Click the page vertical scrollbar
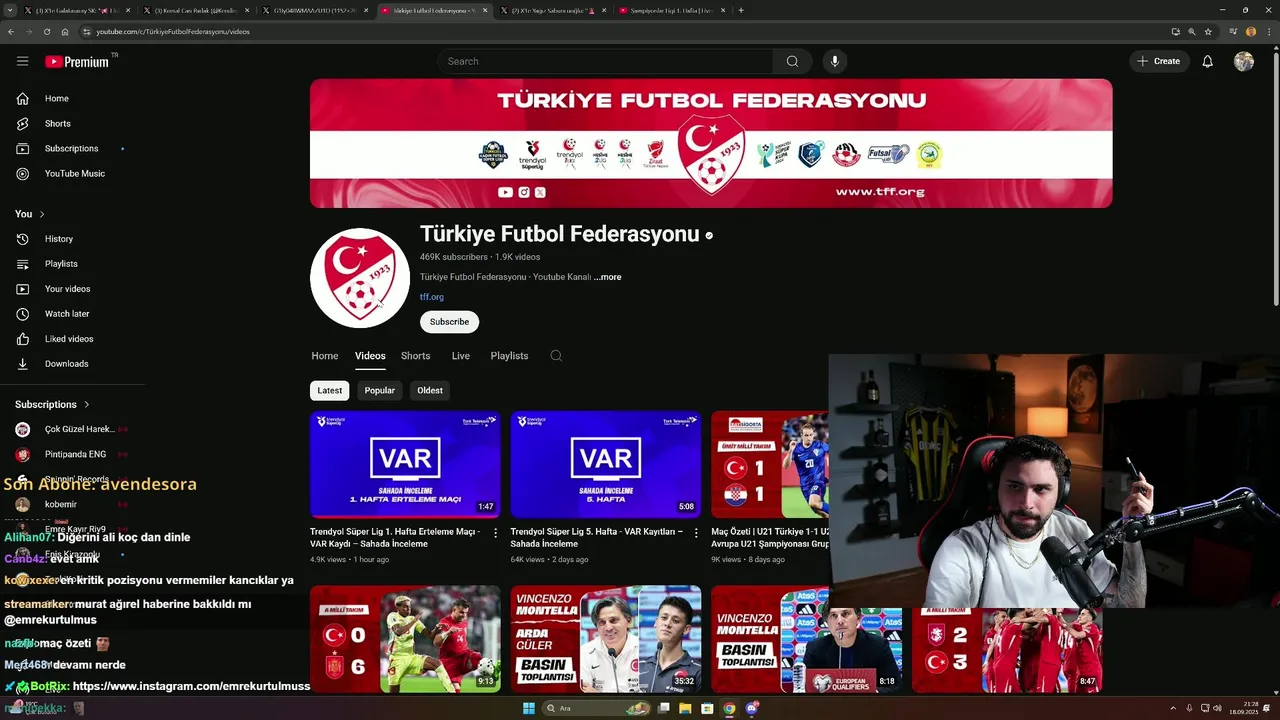This screenshot has width=1280, height=720. (x=1275, y=180)
